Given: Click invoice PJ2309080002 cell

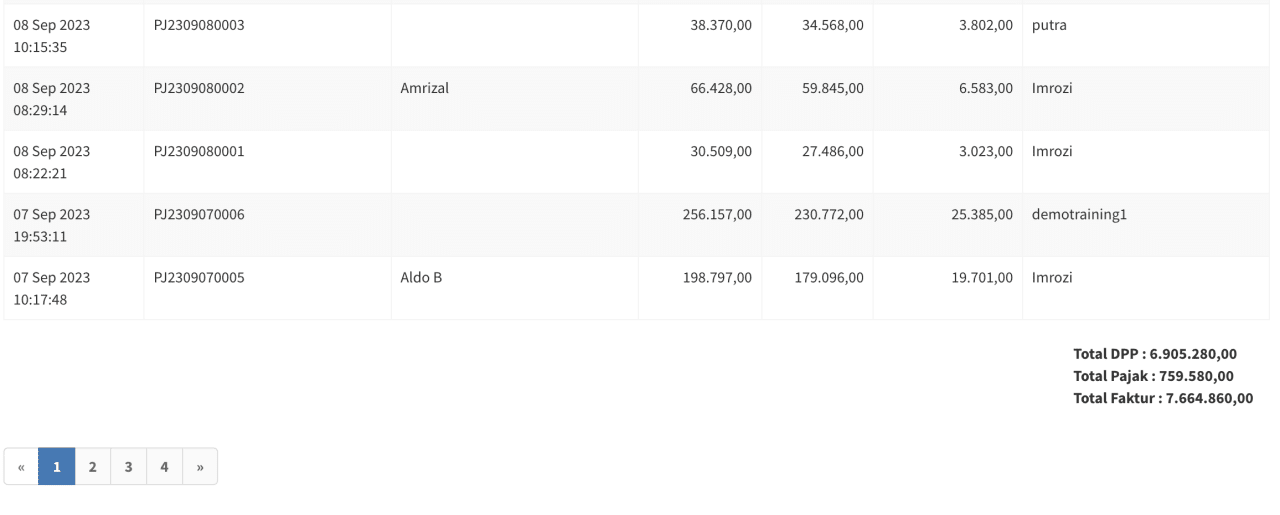Looking at the screenshot, I should [x=199, y=88].
